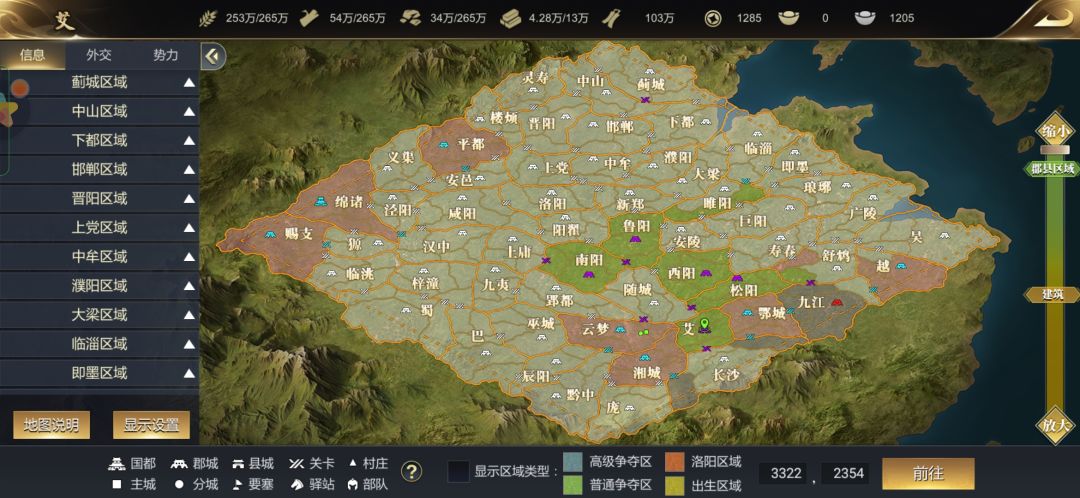This screenshot has height=498, width=1080.
Task: Tap the copper coin icon
Action: click(712, 18)
